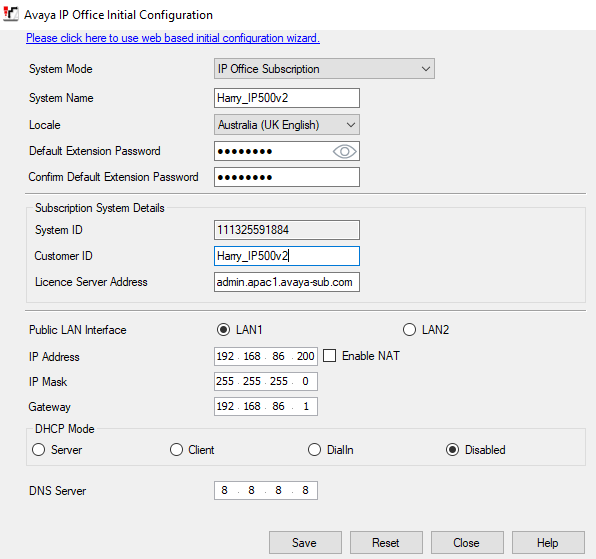Click the 'System Mode' label

(61, 69)
